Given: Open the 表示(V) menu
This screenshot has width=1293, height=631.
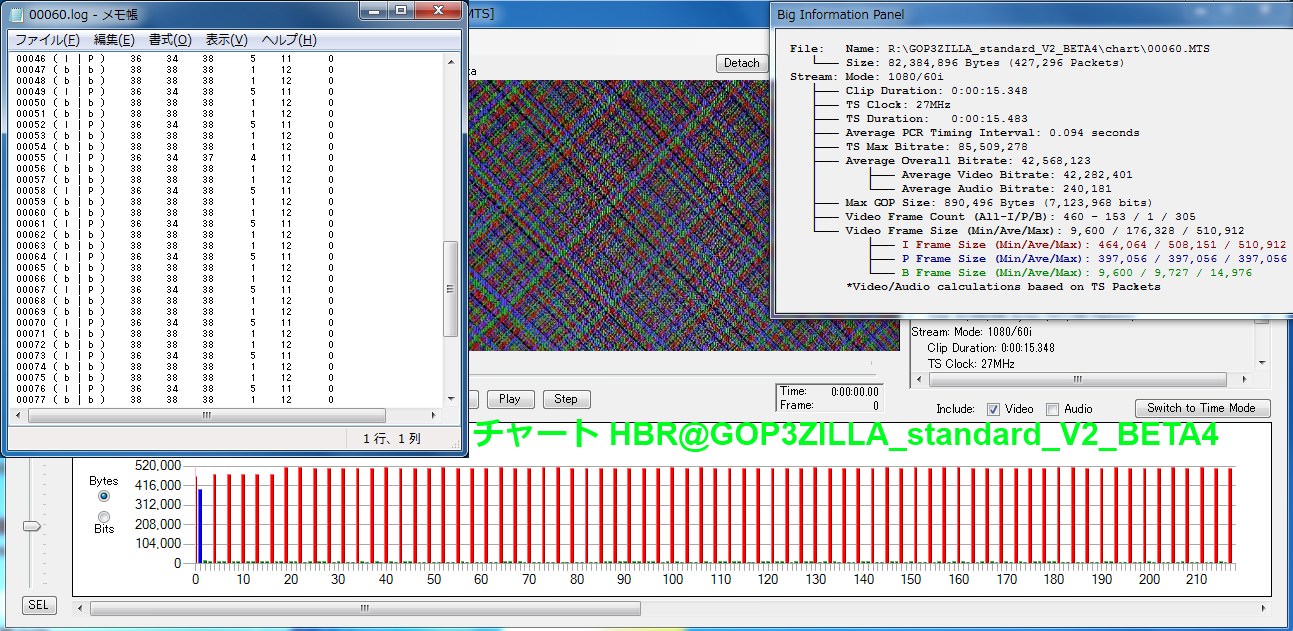Looking at the screenshot, I should pyautogui.click(x=226, y=40).
